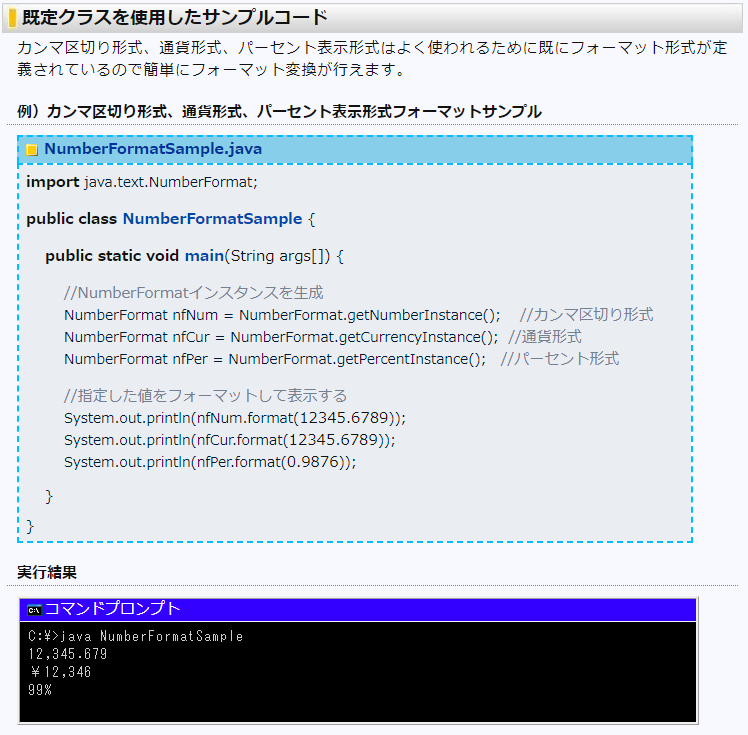Click the comment //指定した値をフォーマットして表示する
The image size is (748, 735).
coord(206,396)
